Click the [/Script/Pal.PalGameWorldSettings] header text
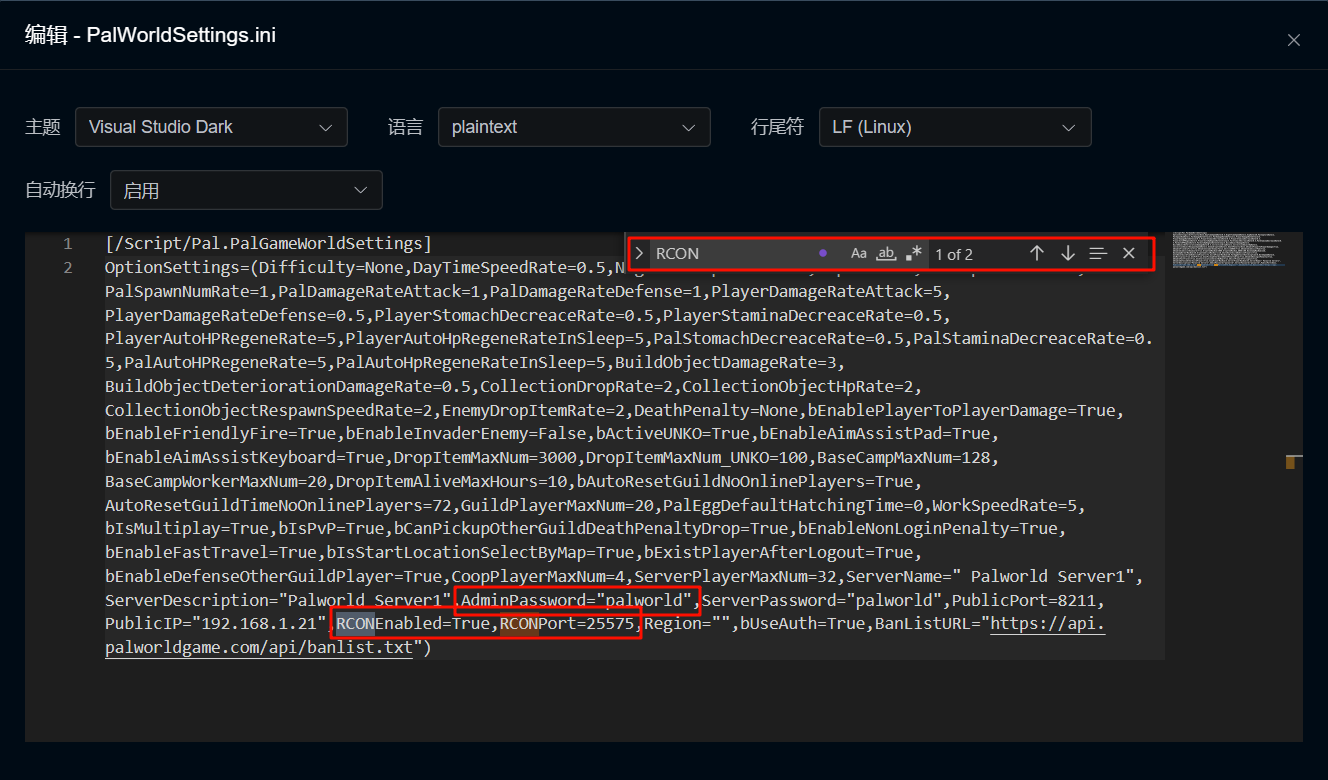 tap(268, 243)
